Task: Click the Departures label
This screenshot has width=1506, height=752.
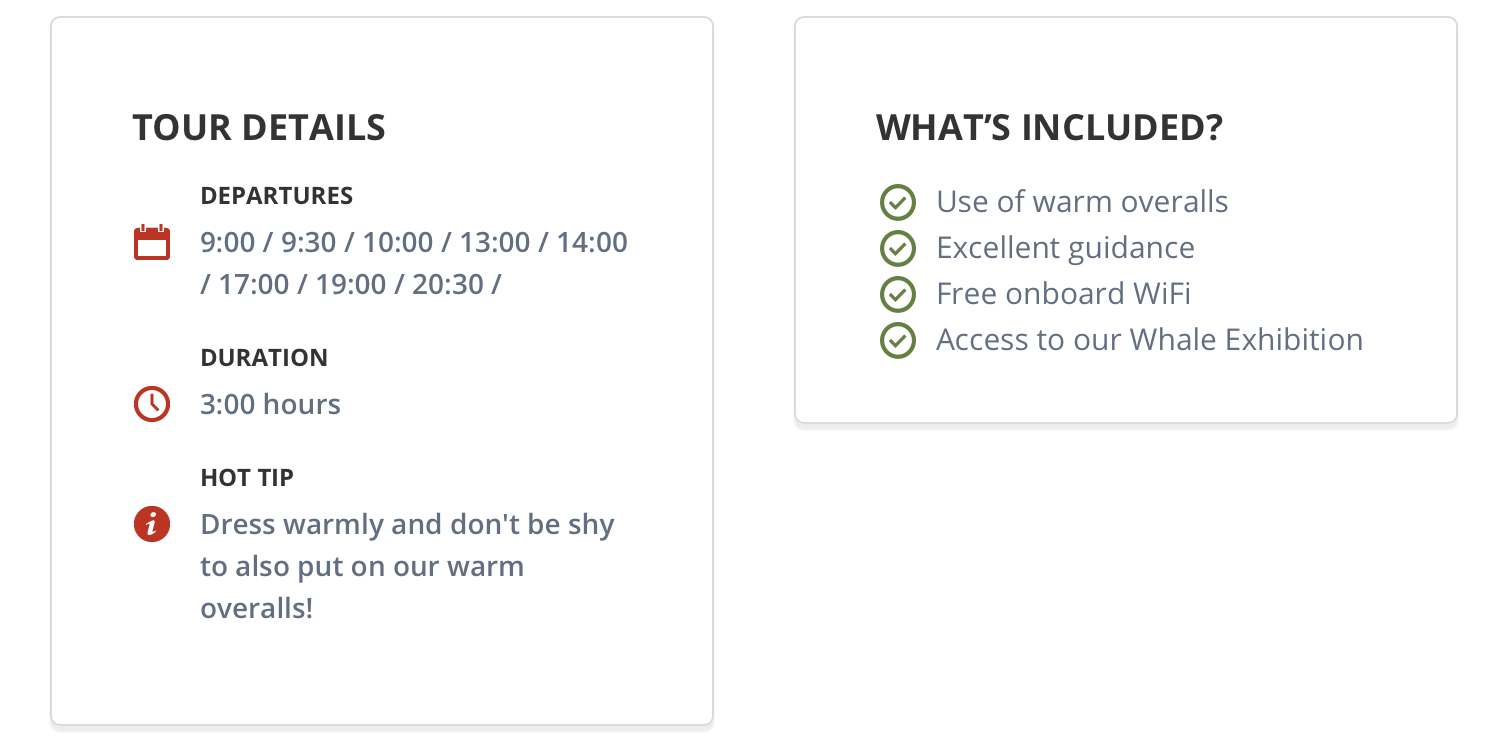Action: coord(277,195)
